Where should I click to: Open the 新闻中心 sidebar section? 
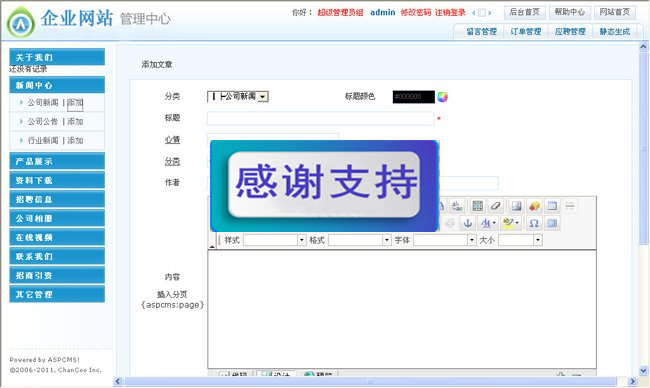pyautogui.click(x=57, y=85)
